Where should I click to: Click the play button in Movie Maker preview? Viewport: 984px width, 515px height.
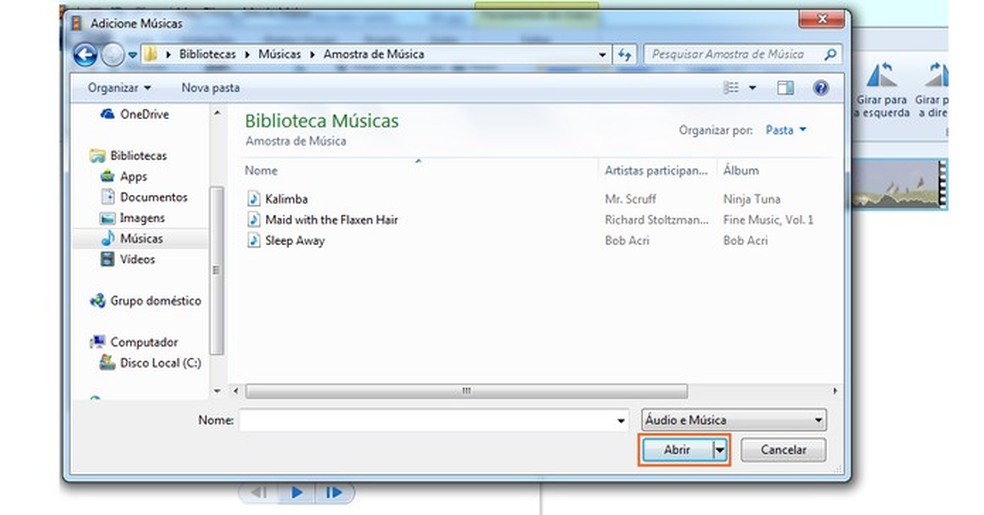296,492
